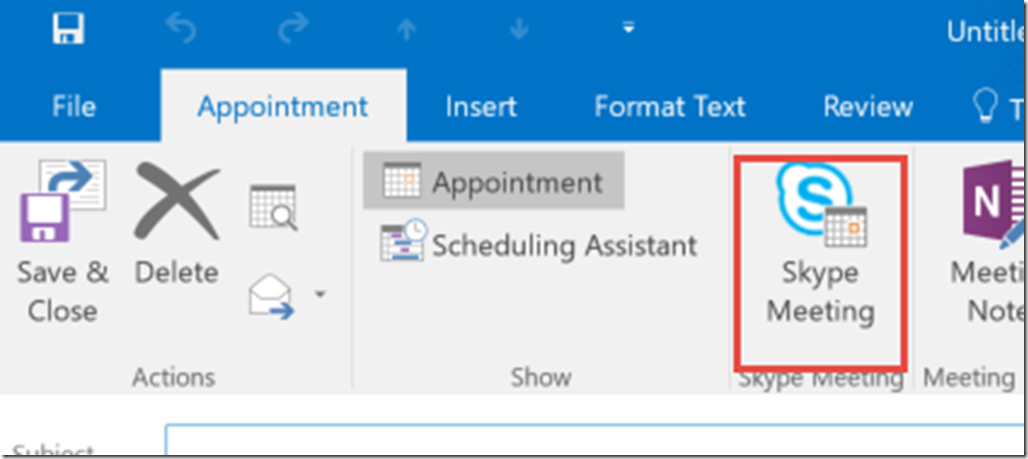Switch to the Insert tab
This screenshot has height=459, width=1028.
[481, 106]
